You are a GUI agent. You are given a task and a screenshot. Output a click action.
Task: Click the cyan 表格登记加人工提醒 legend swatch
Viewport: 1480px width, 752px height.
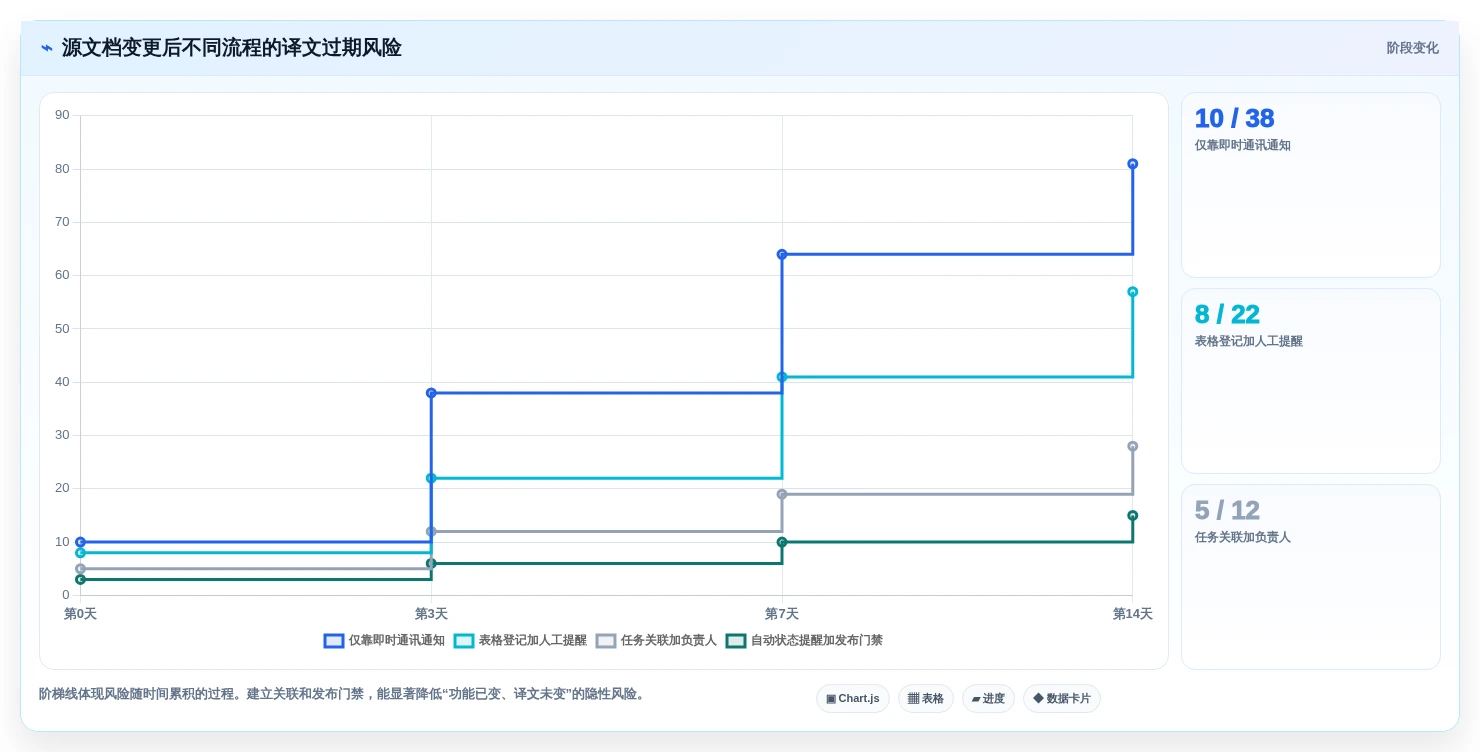pos(464,641)
